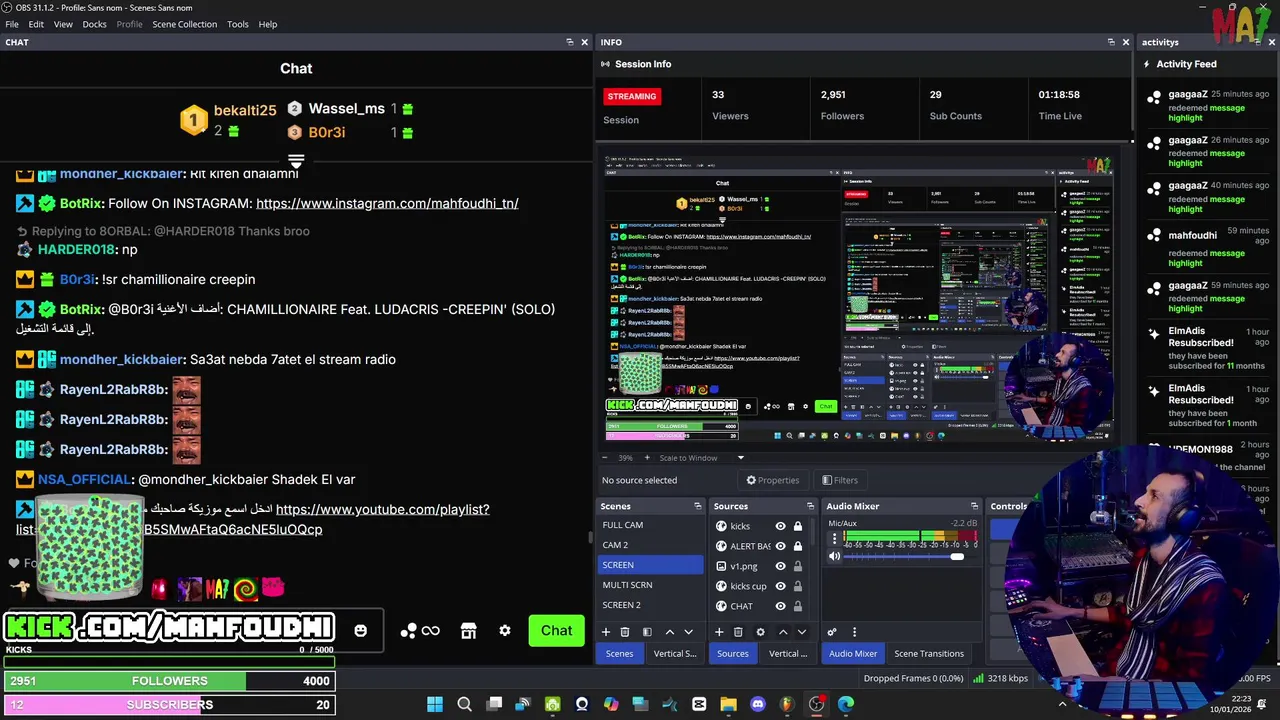
Task: Hide the v1.png source
Action: pyautogui.click(x=781, y=566)
